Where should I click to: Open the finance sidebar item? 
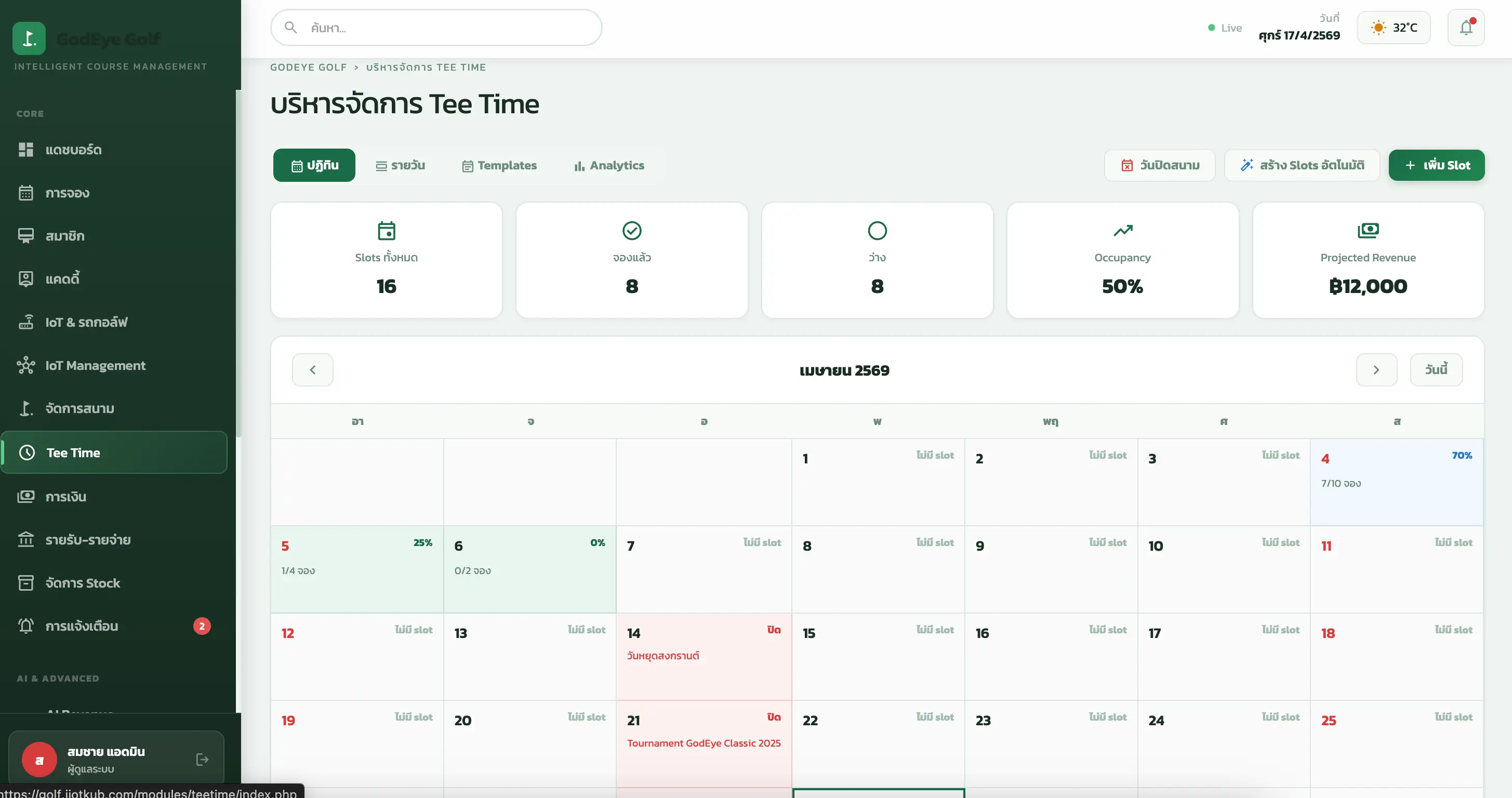pos(114,496)
